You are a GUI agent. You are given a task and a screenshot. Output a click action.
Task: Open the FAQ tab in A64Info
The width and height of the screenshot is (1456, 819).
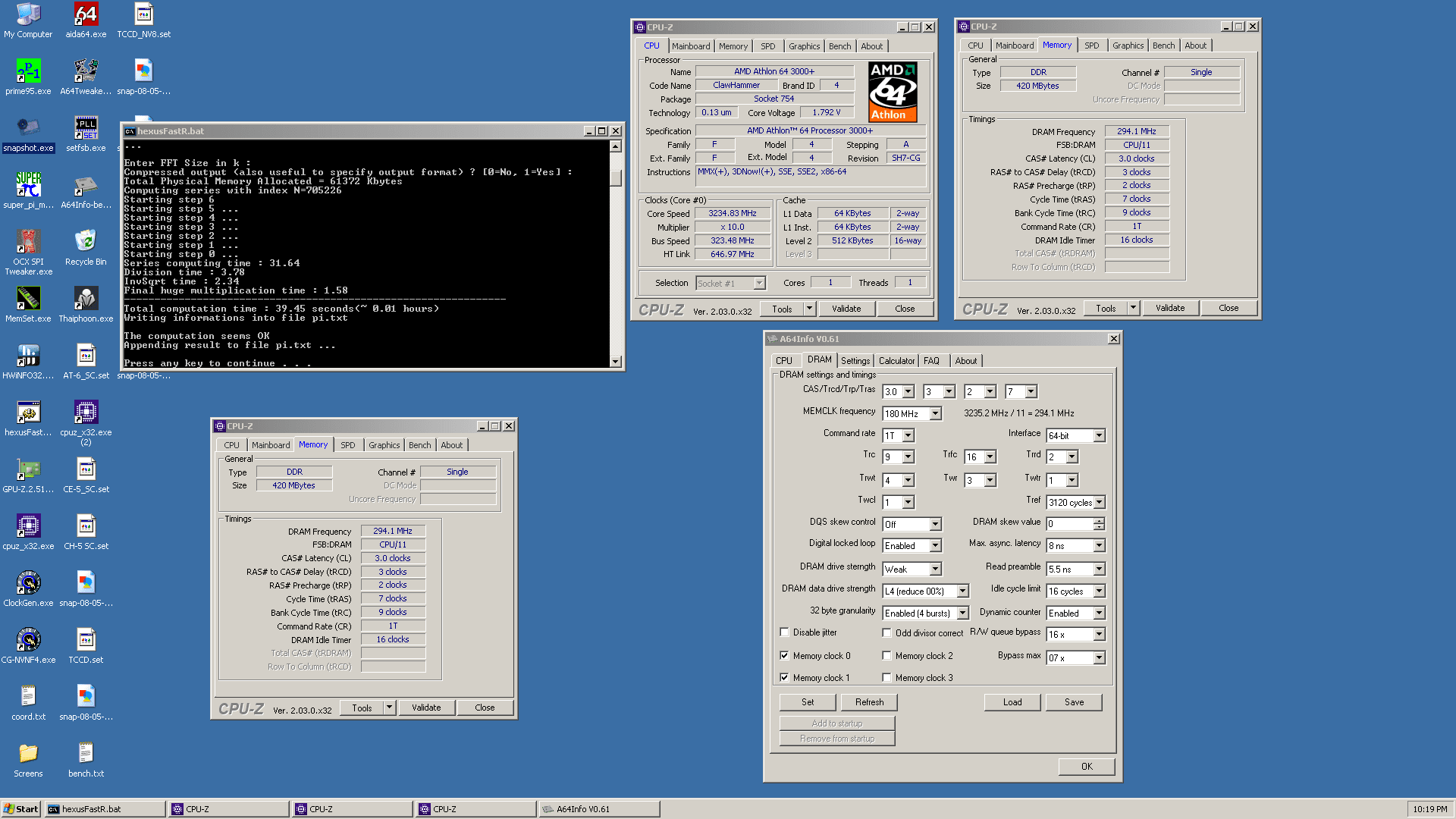point(931,361)
